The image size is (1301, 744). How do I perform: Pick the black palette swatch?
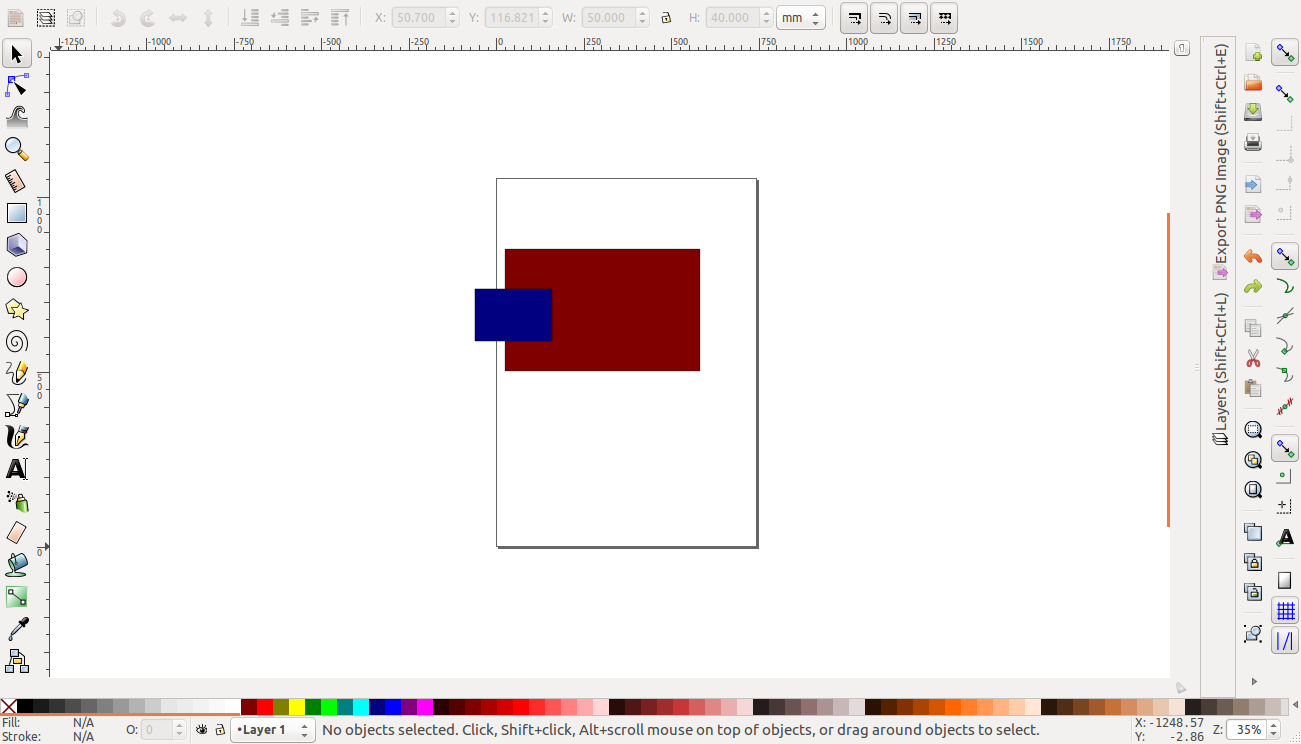point(25,707)
